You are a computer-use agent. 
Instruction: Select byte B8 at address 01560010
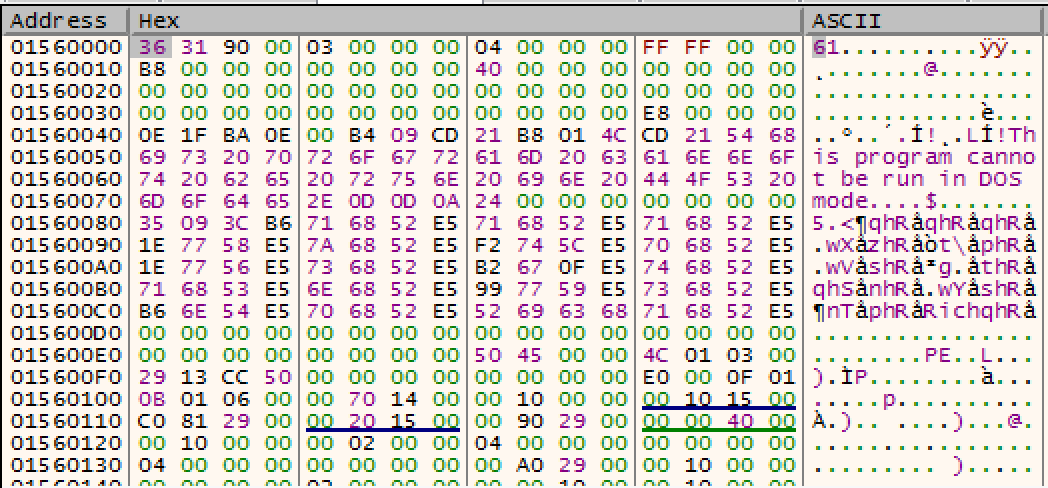click(x=146, y=69)
